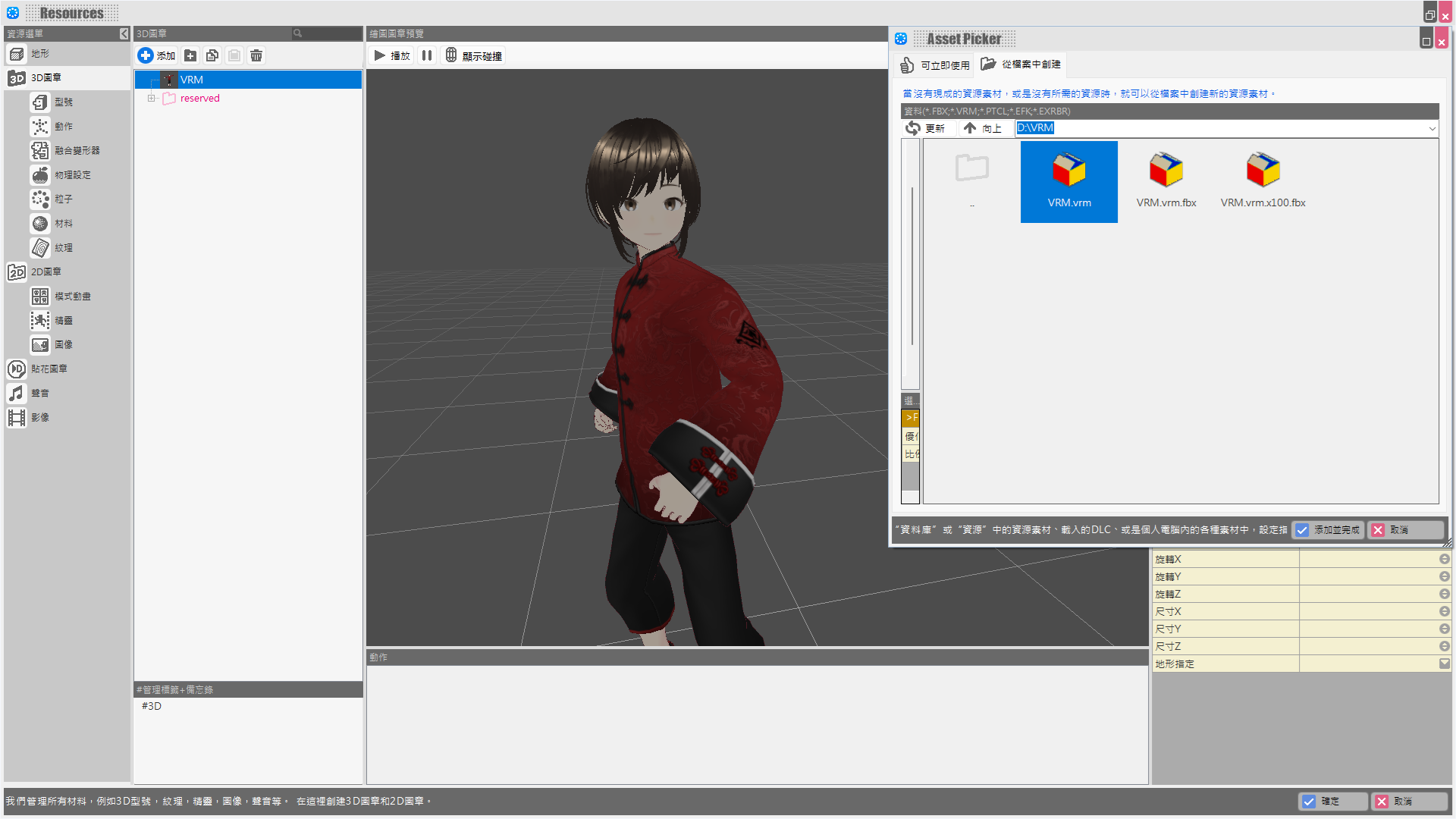1456x819 pixels.
Task: Open the 地形 terrain resource category
Action: (x=67, y=54)
